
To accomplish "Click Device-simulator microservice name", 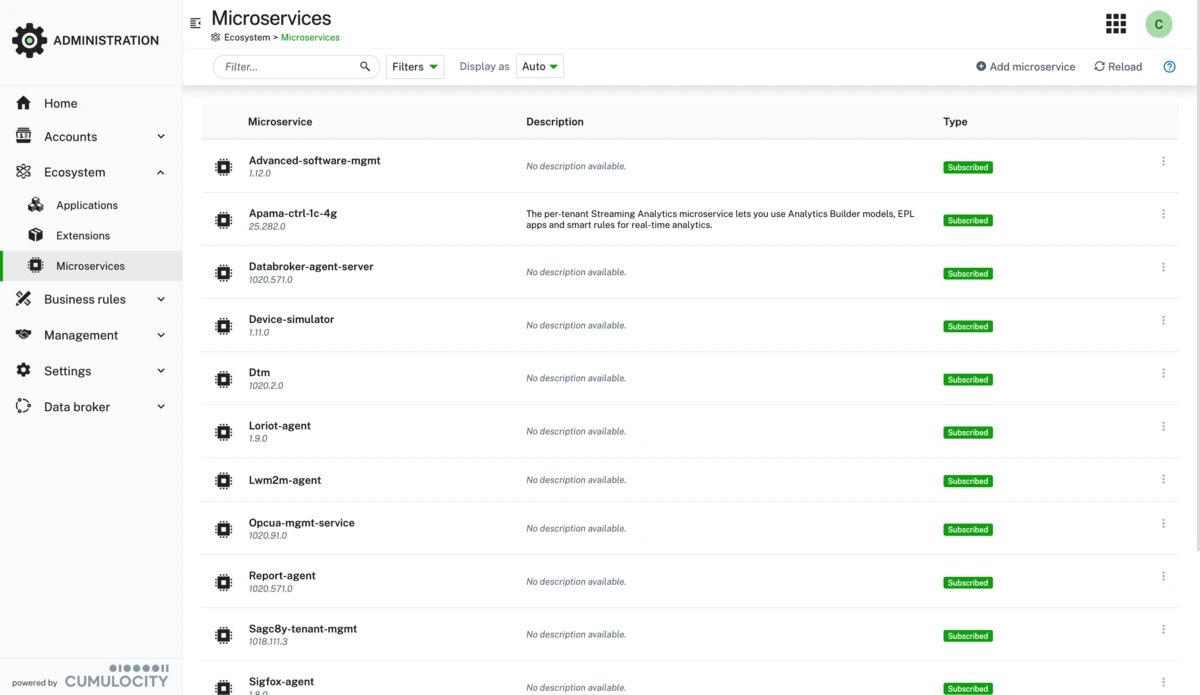I will [x=291, y=319].
